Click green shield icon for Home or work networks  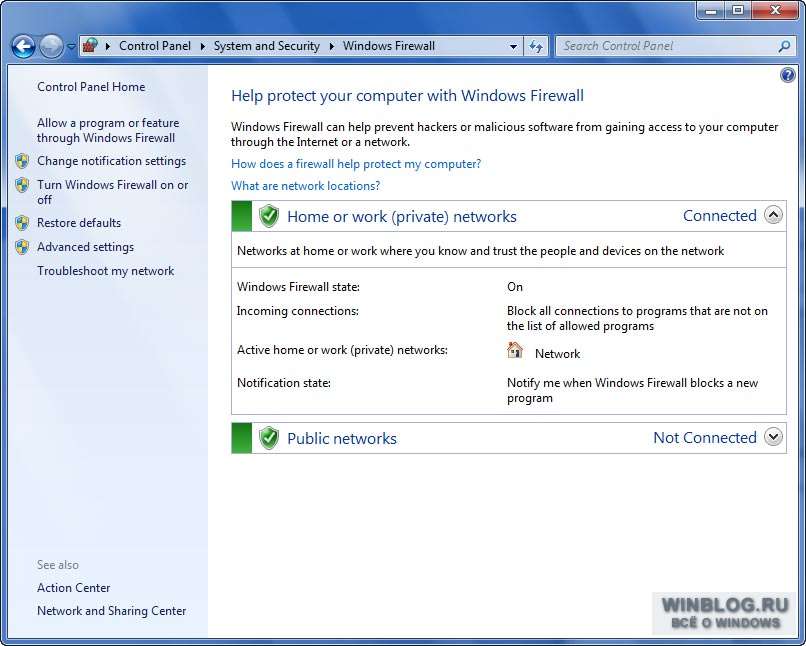click(x=268, y=216)
